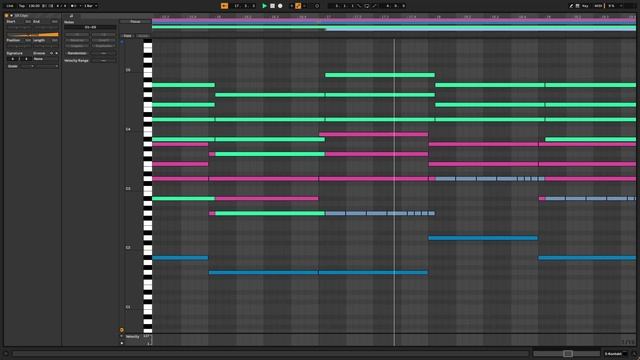Toggle Scale highlighting next to Fold
The image size is (640, 360).
[142, 36]
